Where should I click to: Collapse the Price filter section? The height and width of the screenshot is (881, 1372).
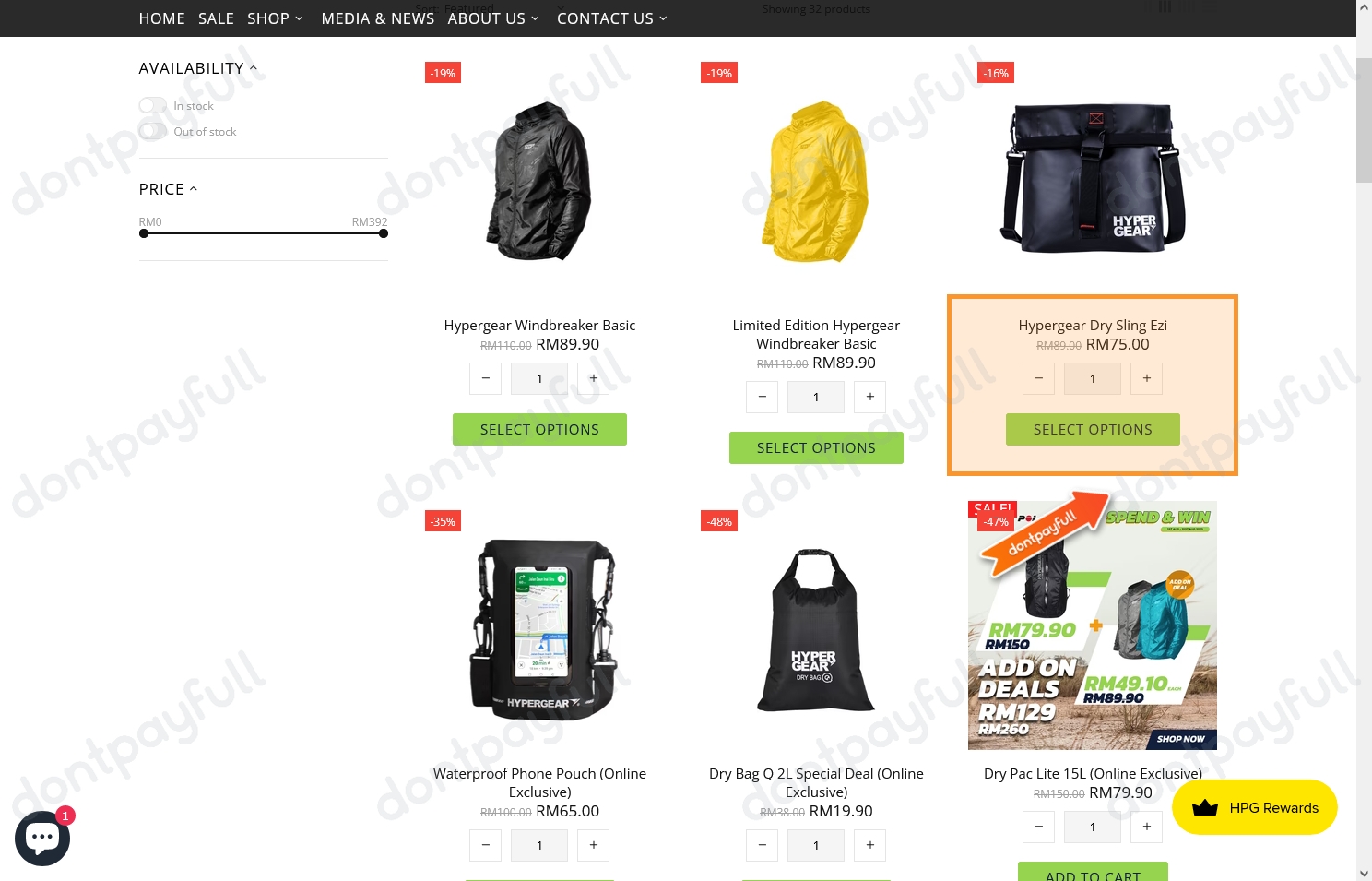[x=168, y=189]
